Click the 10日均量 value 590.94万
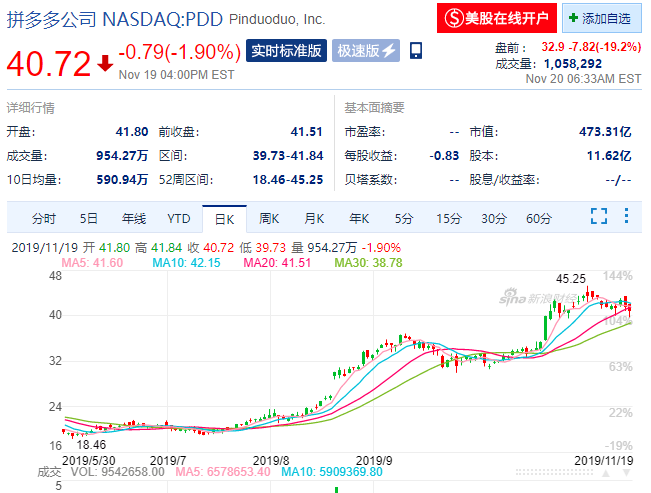651x493 pixels. tap(122, 180)
